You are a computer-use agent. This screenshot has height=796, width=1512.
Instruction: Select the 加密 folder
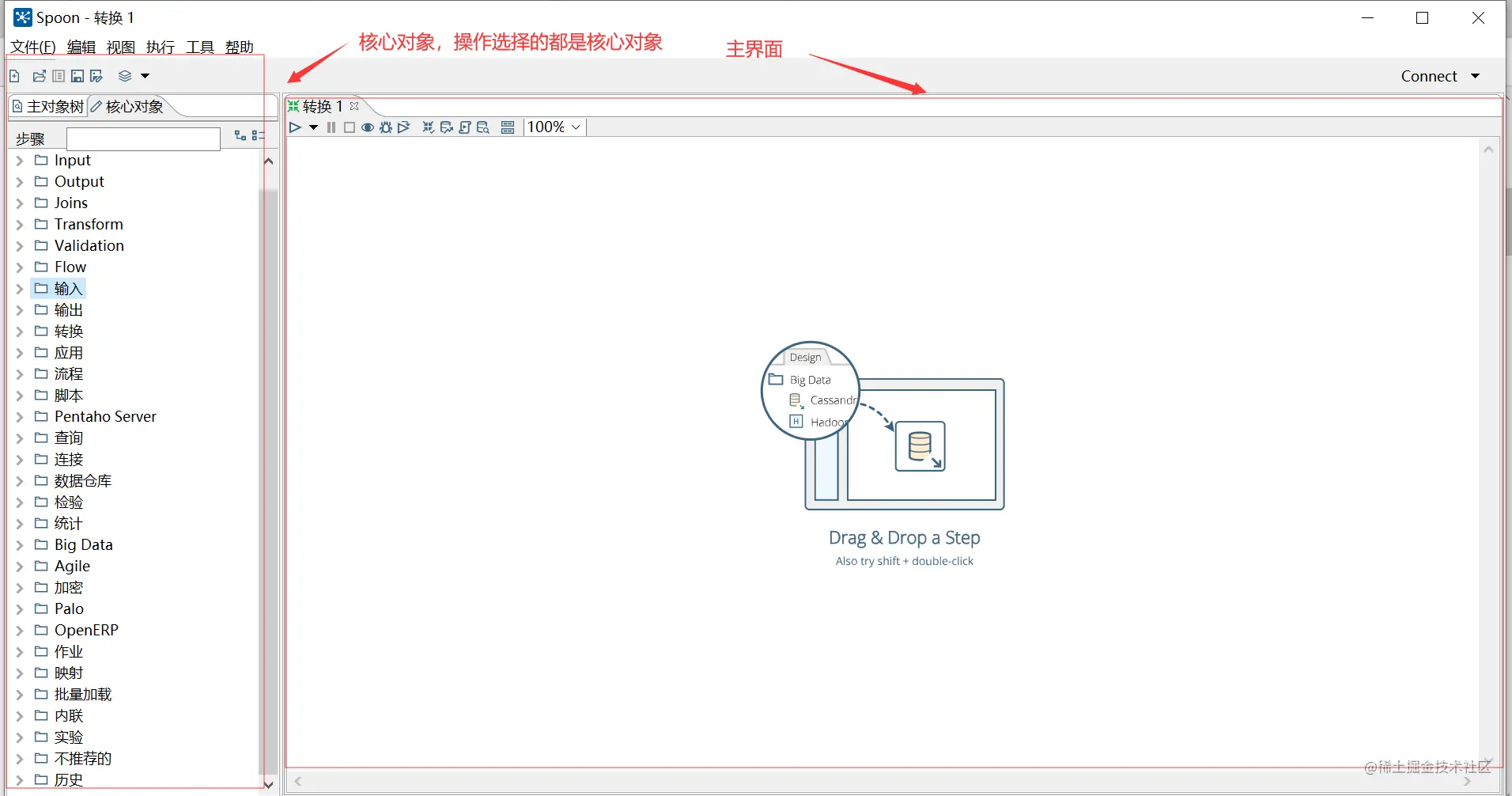pos(68,588)
